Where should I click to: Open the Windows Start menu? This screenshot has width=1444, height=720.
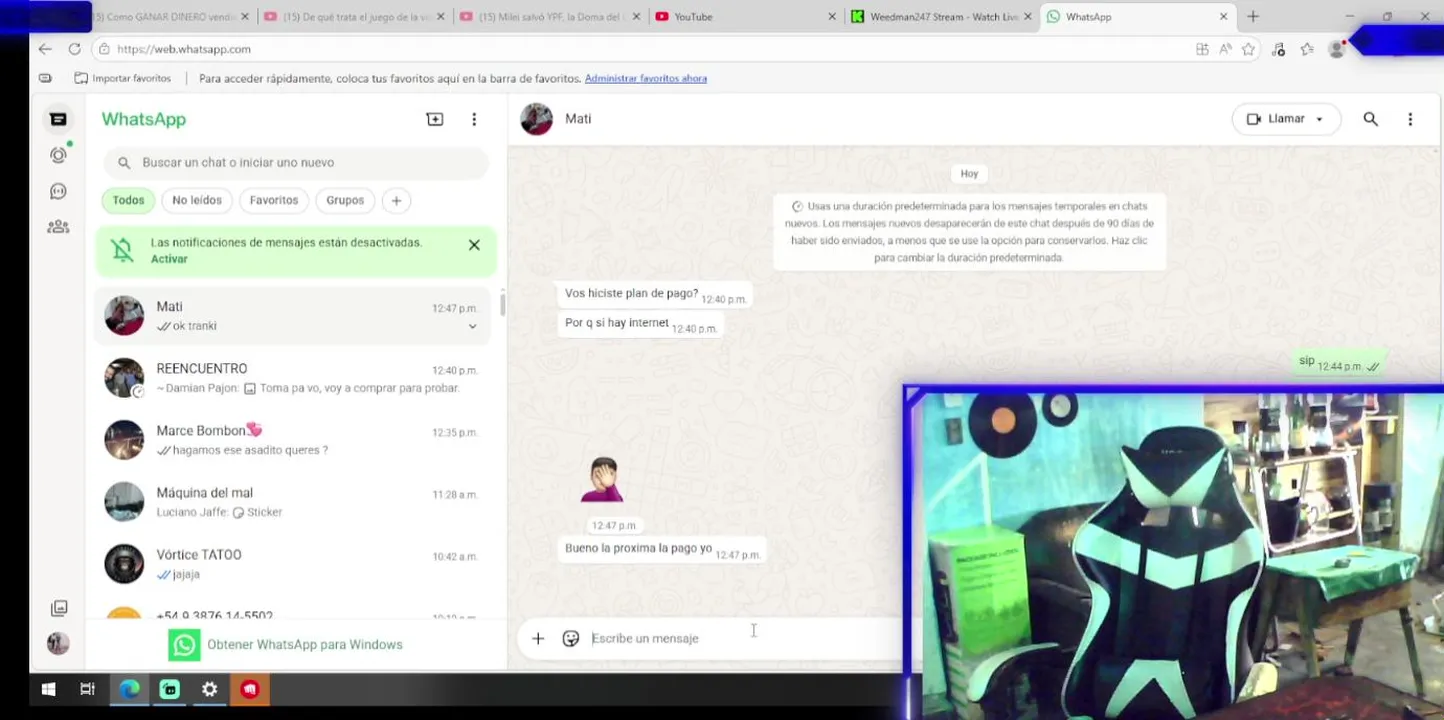(x=48, y=689)
